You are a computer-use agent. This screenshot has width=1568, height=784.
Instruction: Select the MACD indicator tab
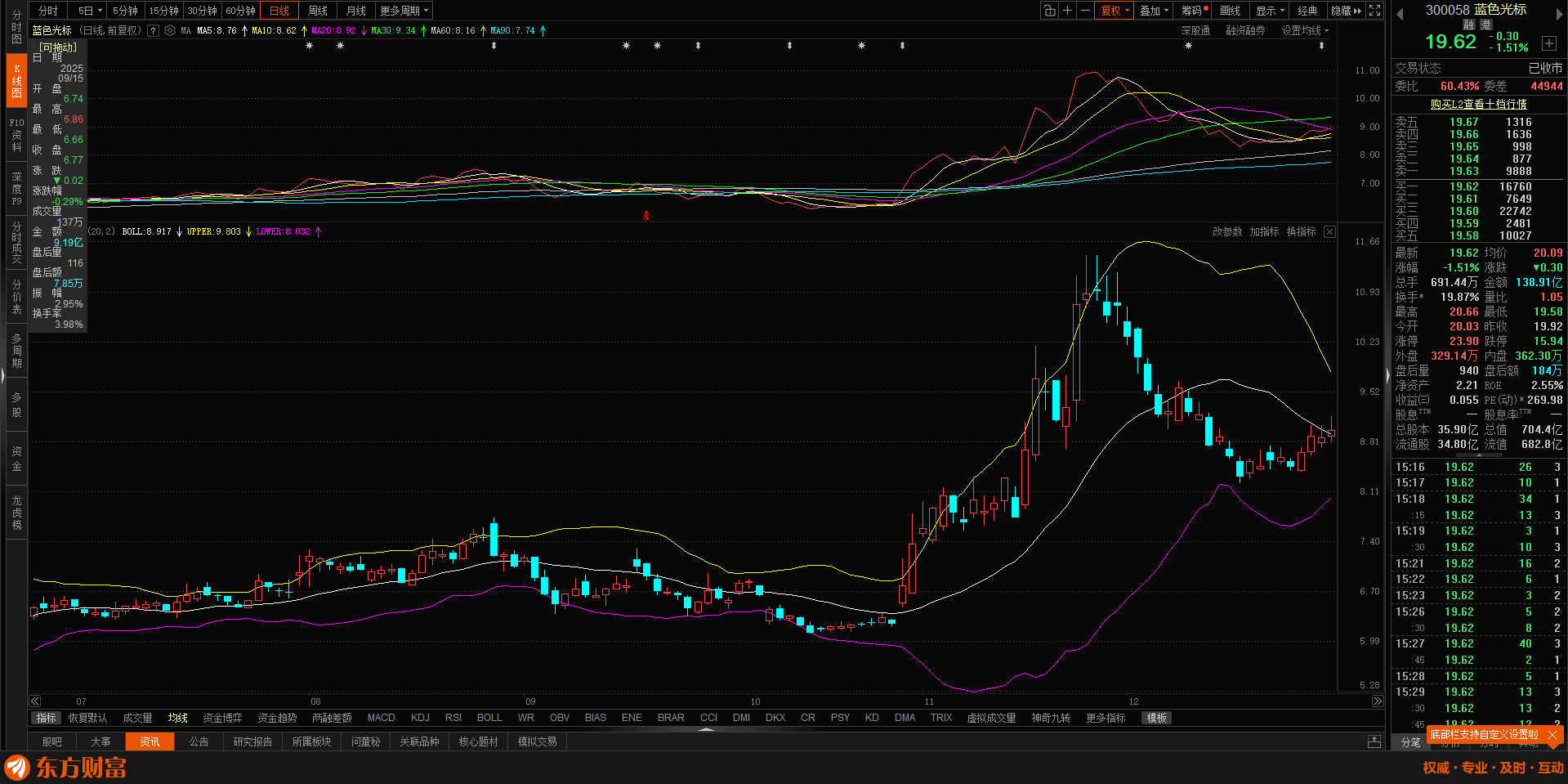[x=381, y=718]
